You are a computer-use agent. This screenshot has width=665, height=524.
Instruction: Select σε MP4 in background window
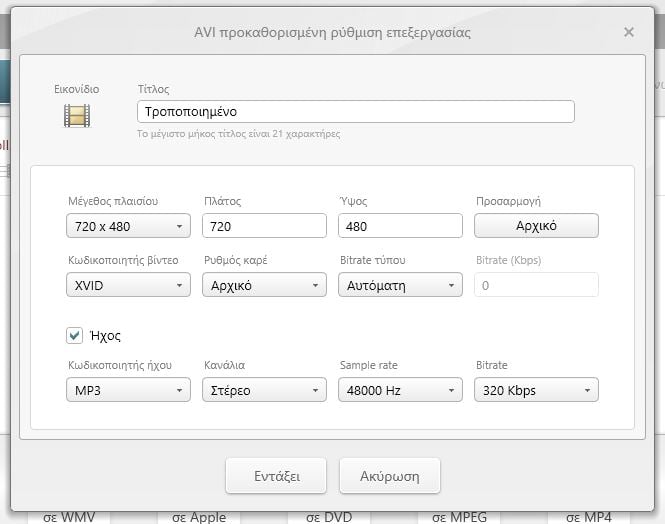589,517
